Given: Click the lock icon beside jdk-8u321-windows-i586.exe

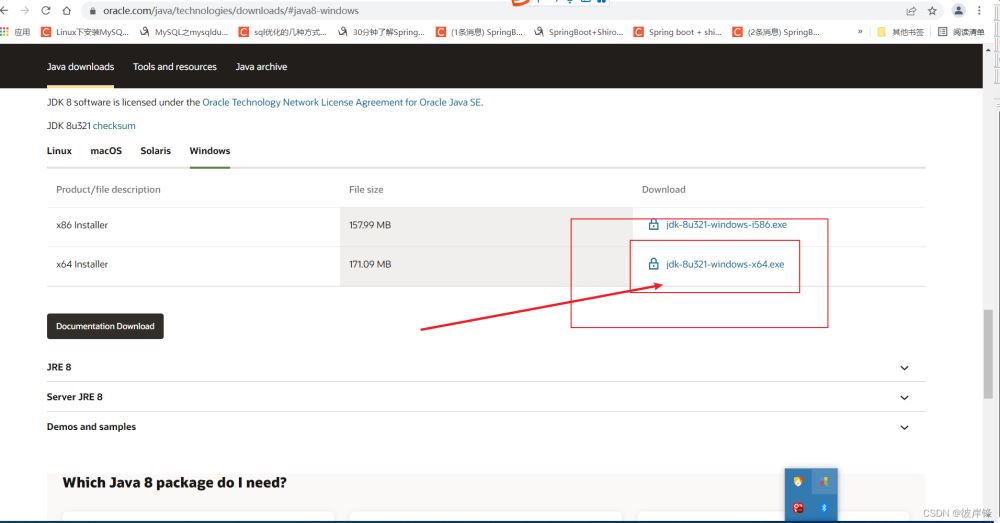Looking at the screenshot, I should [653, 225].
